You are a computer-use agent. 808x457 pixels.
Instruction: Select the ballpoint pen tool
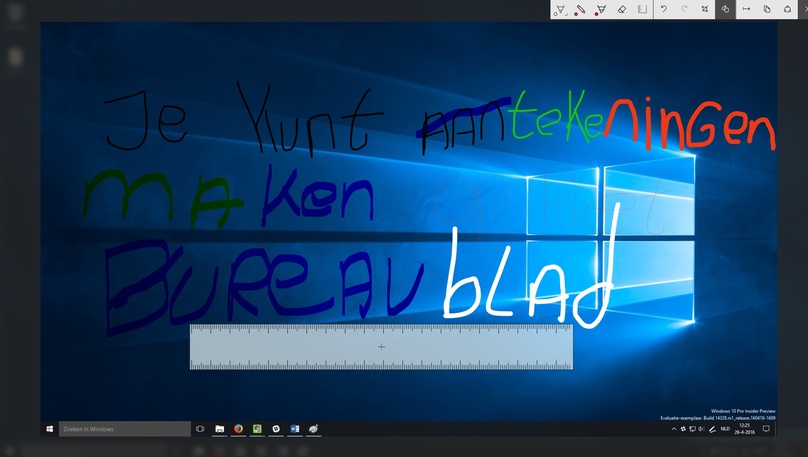pyautogui.click(x=560, y=9)
